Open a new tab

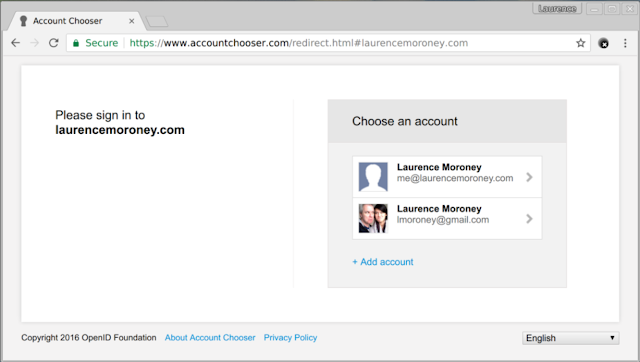coord(157,22)
